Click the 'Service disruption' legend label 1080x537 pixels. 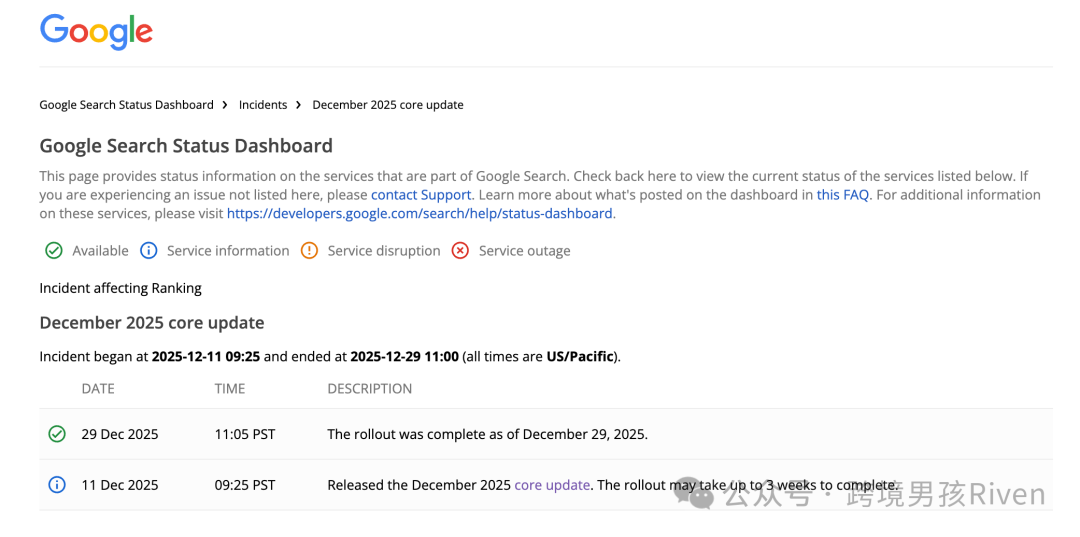tap(384, 251)
